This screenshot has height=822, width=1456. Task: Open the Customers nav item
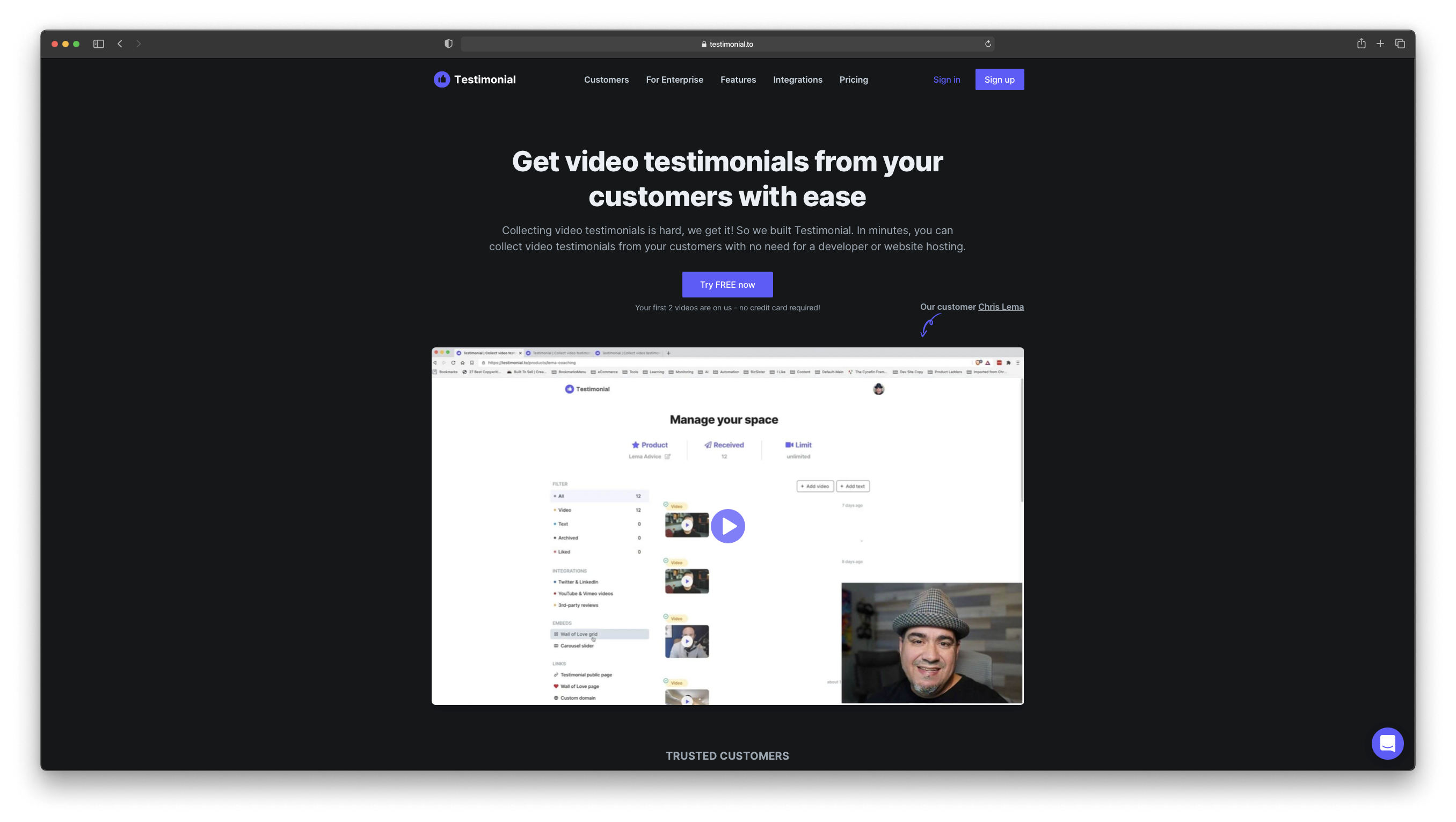click(x=606, y=79)
